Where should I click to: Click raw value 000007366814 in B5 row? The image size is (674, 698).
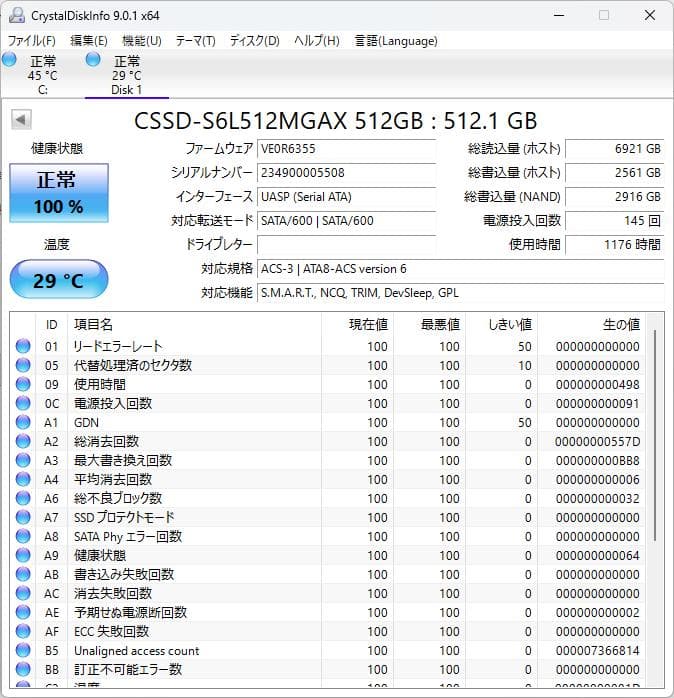597,650
